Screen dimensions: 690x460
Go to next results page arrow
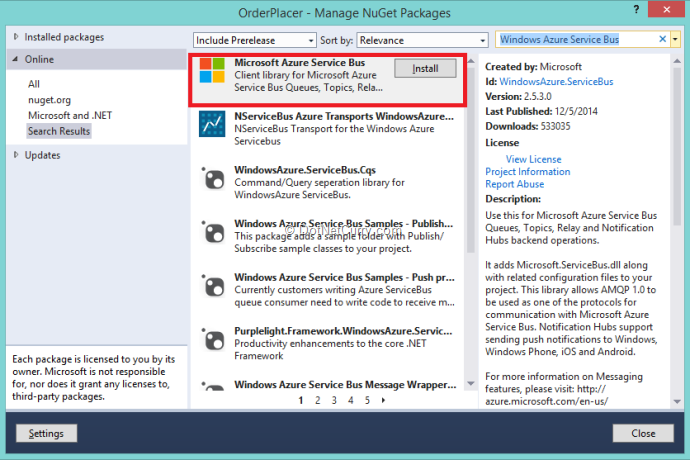383,400
